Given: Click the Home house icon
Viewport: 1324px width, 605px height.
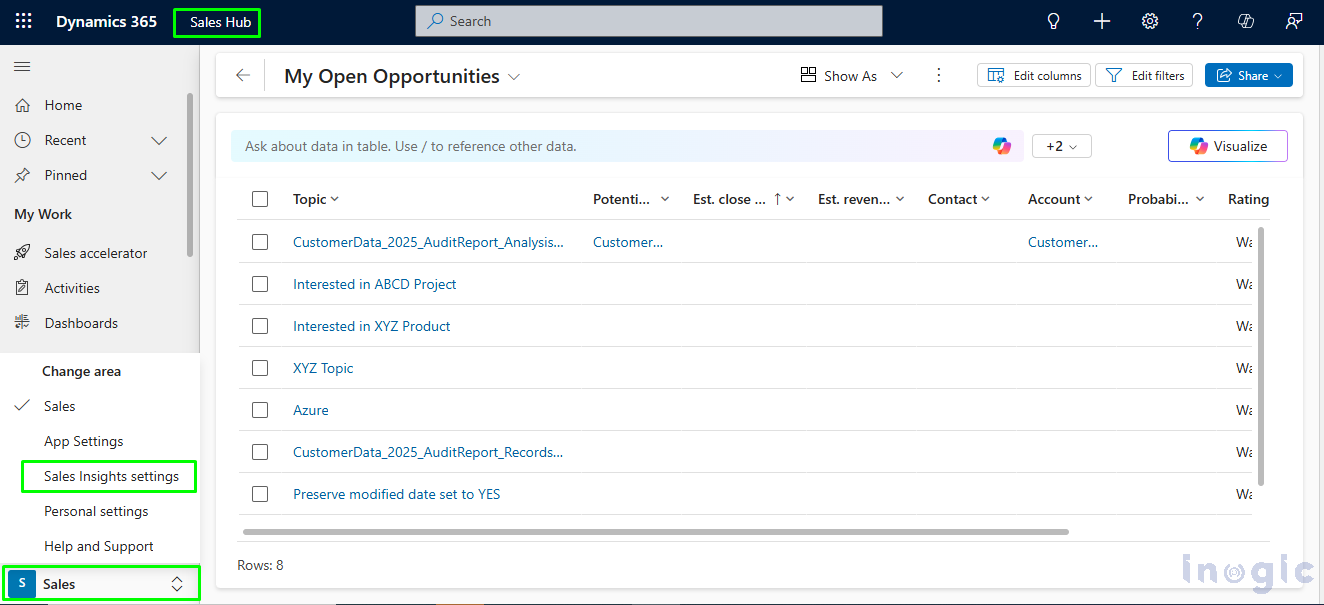Looking at the screenshot, I should (x=22, y=105).
